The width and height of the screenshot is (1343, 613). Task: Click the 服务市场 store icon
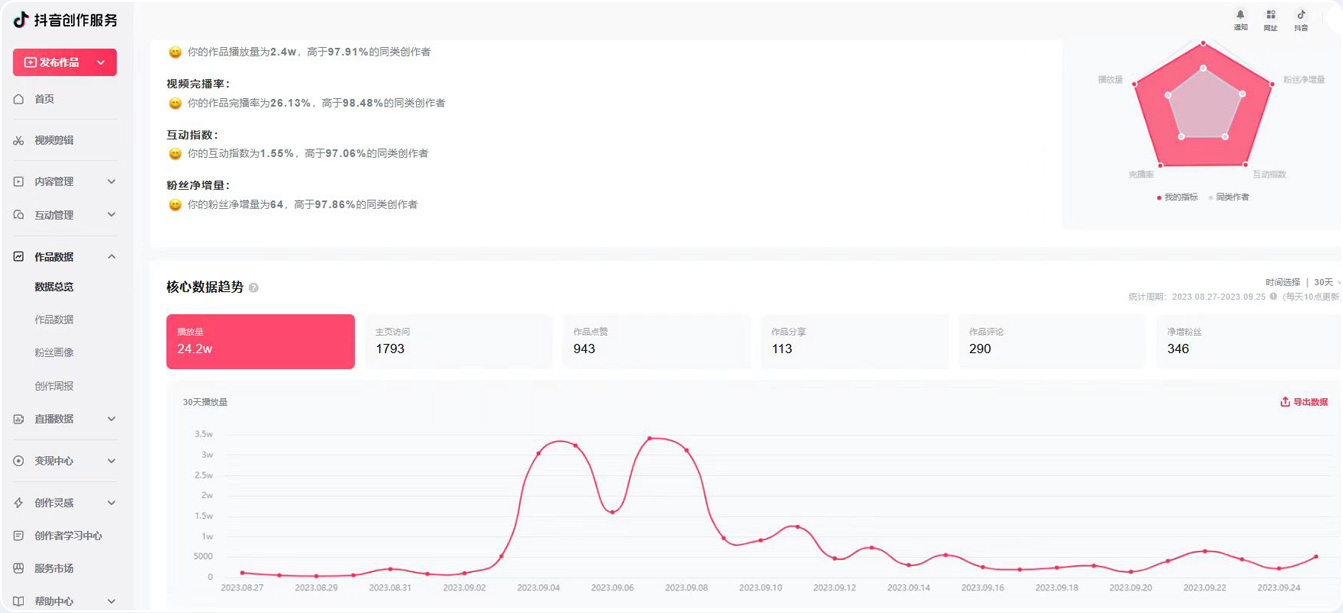(x=19, y=568)
